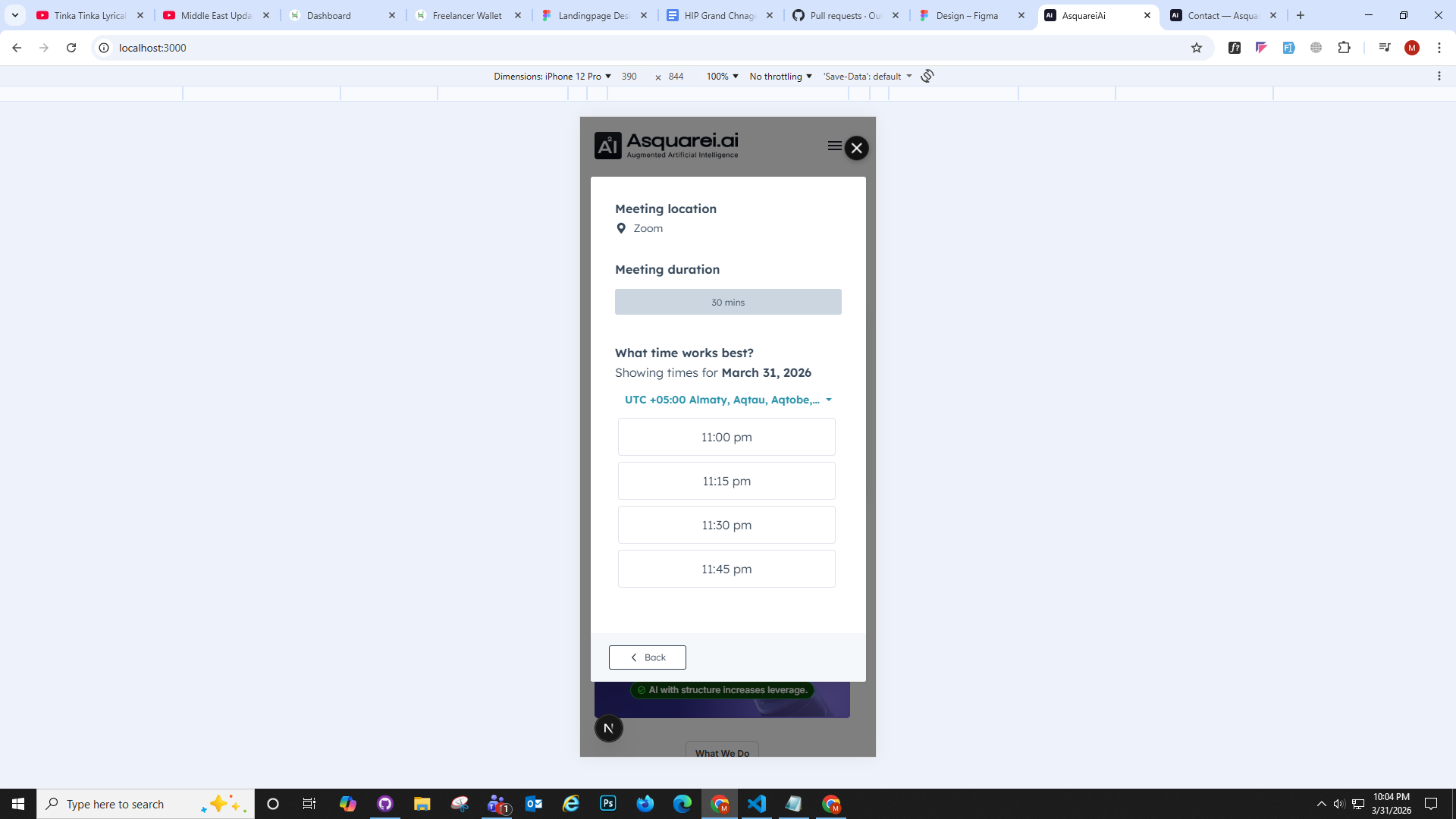Switch to the Middle East Update tab
Viewport: 1456px width, 819px height.
coord(216,15)
